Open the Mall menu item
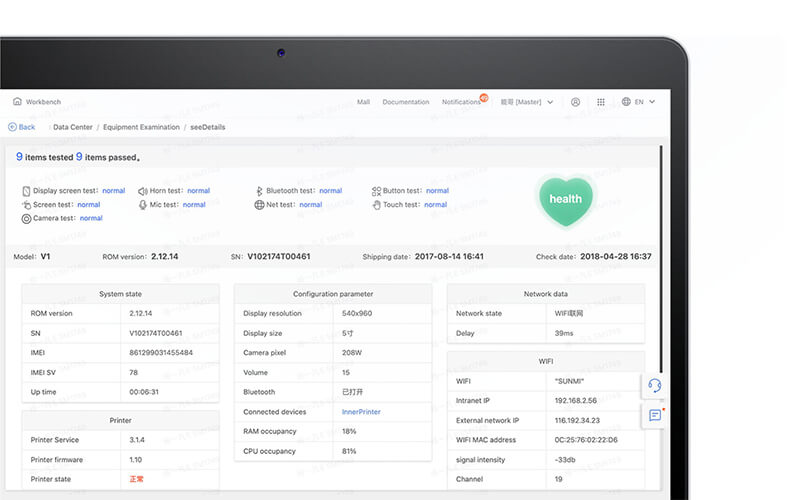This screenshot has width=800, height=500. click(x=363, y=102)
